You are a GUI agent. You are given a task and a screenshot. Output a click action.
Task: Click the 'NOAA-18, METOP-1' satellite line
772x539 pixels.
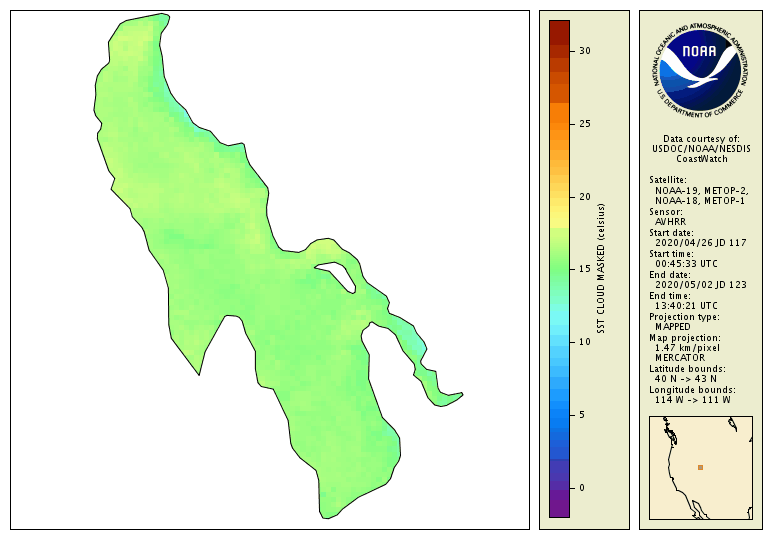(x=700, y=201)
